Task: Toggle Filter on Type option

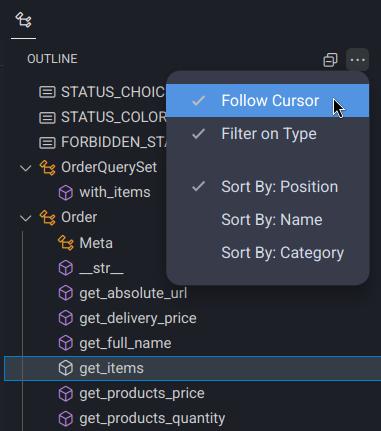Action: click(268, 134)
